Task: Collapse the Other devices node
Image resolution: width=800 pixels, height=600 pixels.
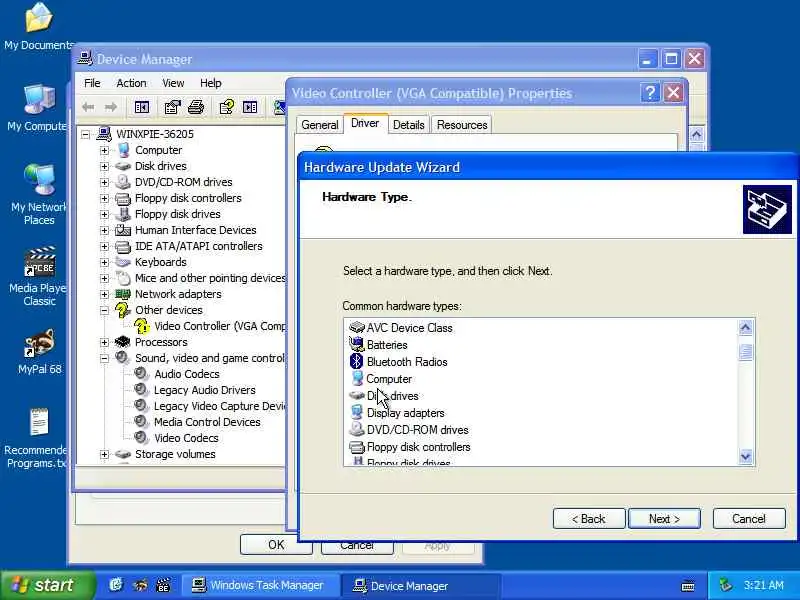Action: pos(104,310)
